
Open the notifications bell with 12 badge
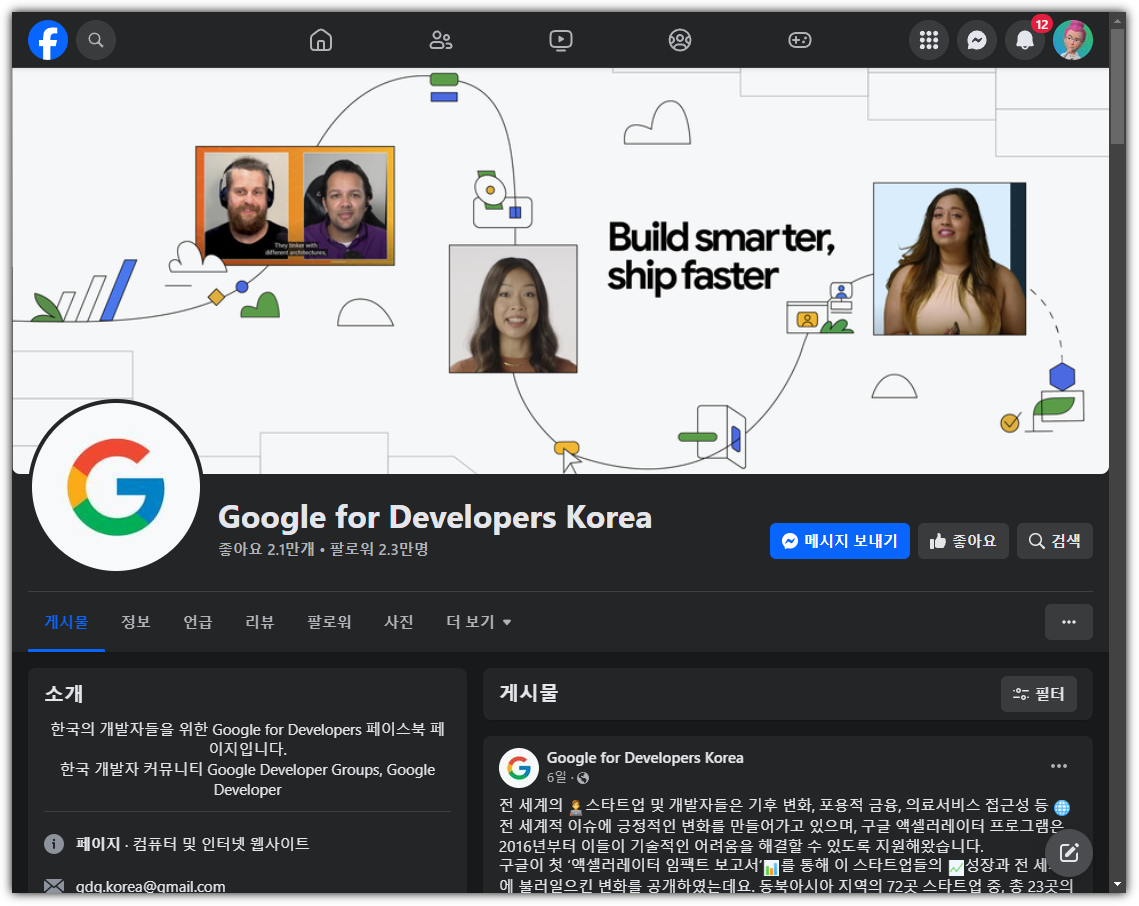pos(1025,40)
